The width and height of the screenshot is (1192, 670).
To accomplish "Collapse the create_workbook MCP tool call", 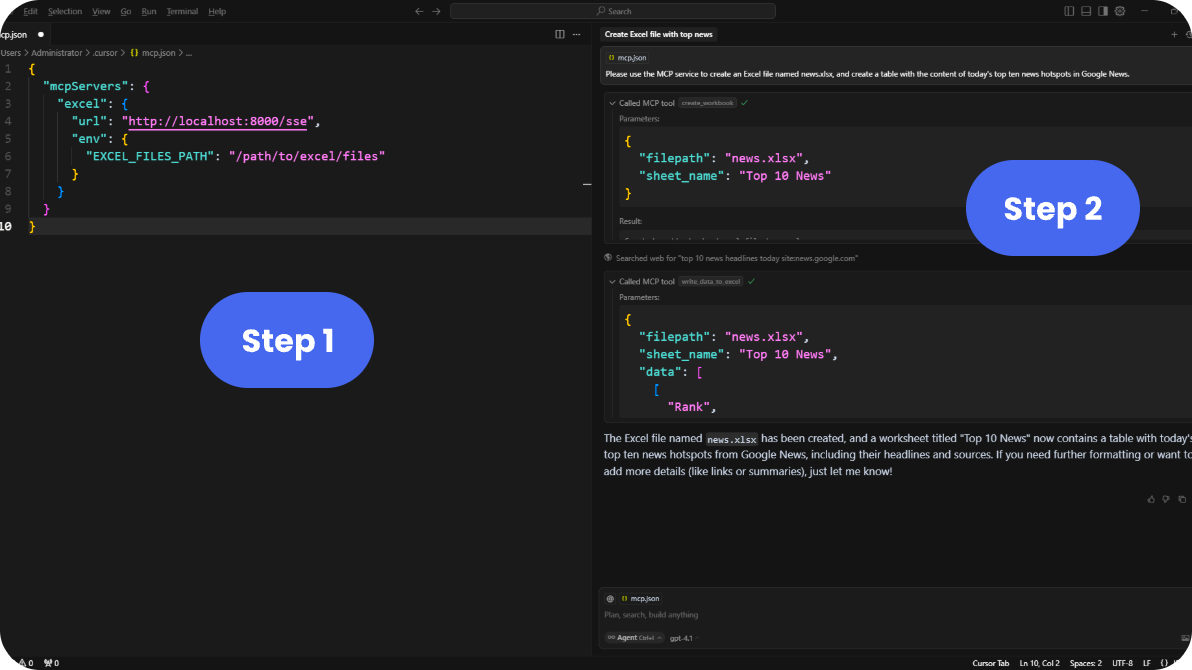I will [x=611, y=103].
